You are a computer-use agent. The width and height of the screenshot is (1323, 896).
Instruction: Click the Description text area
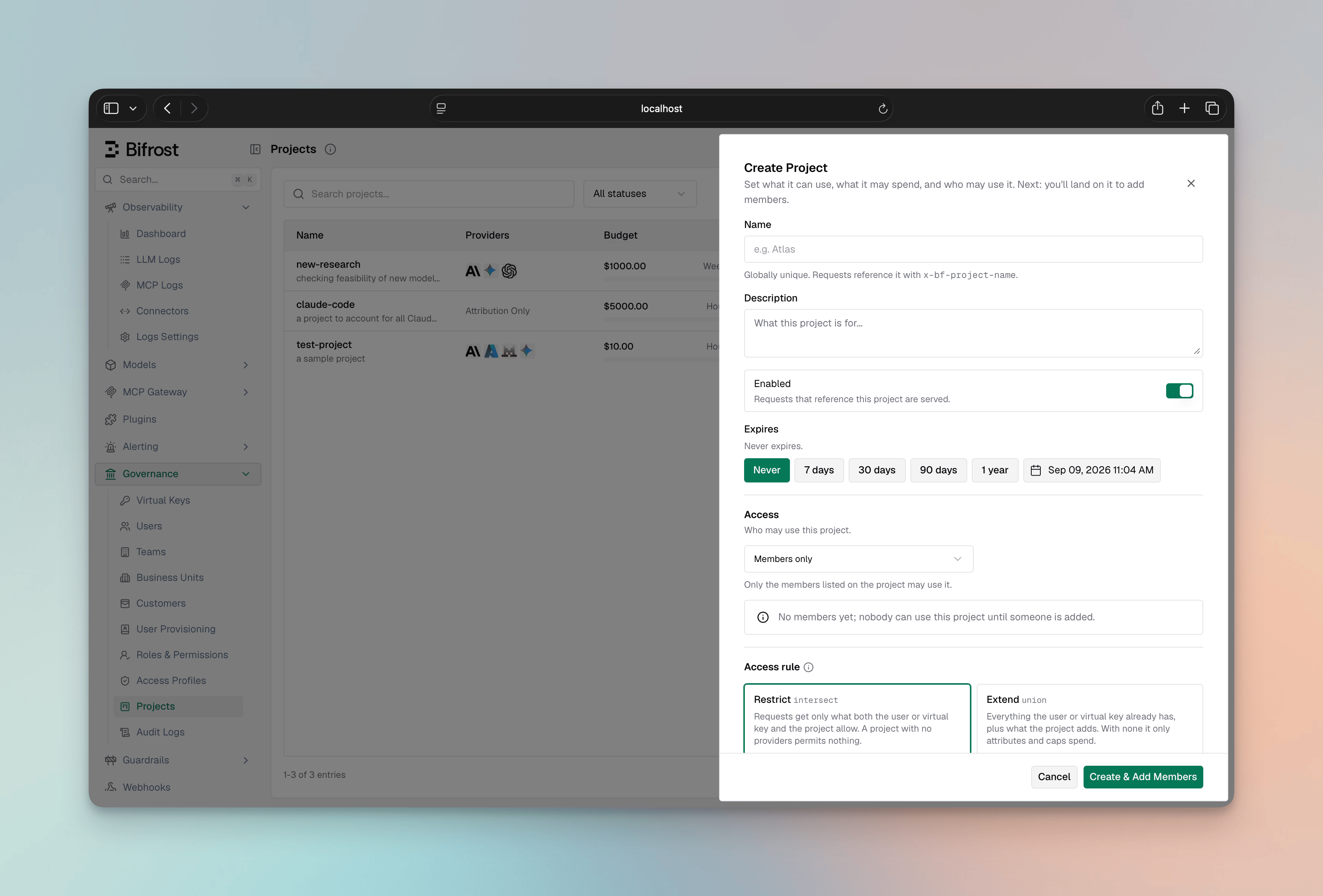973,333
